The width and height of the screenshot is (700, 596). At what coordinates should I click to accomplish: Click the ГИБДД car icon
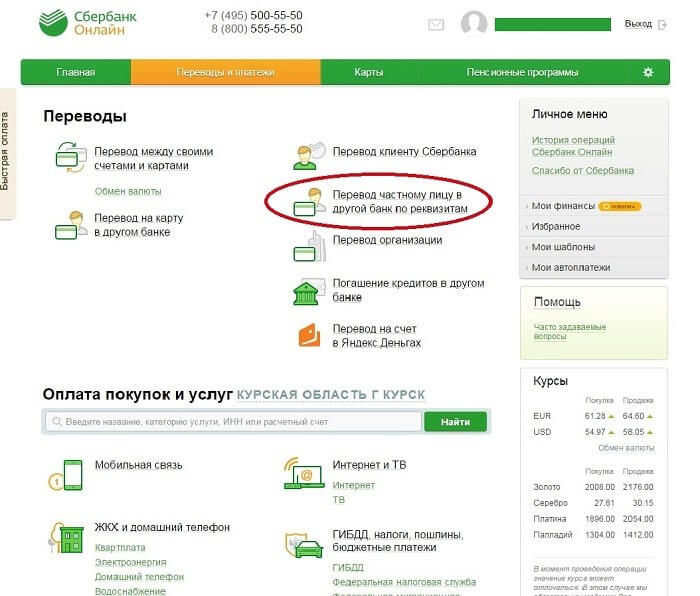click(304, 545)
